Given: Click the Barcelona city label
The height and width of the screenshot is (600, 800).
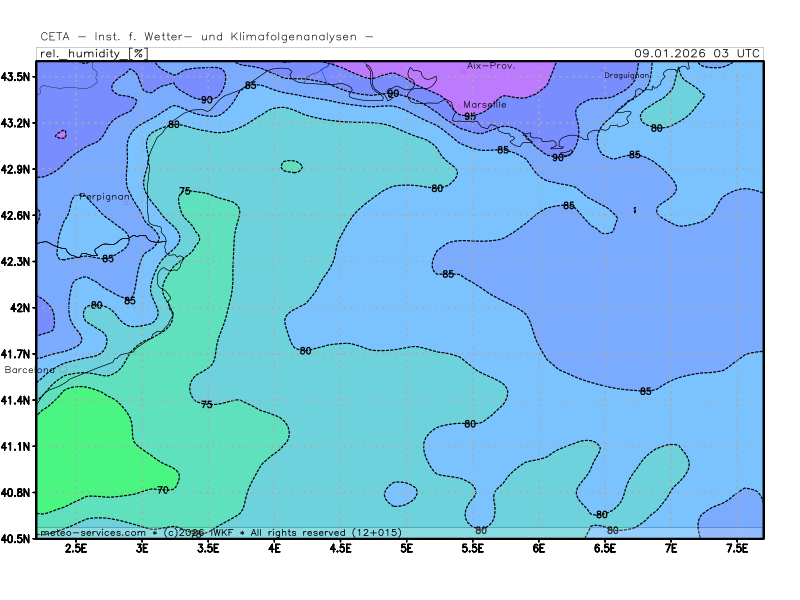Looking at the screenshot, I should [x=31, y=370].
